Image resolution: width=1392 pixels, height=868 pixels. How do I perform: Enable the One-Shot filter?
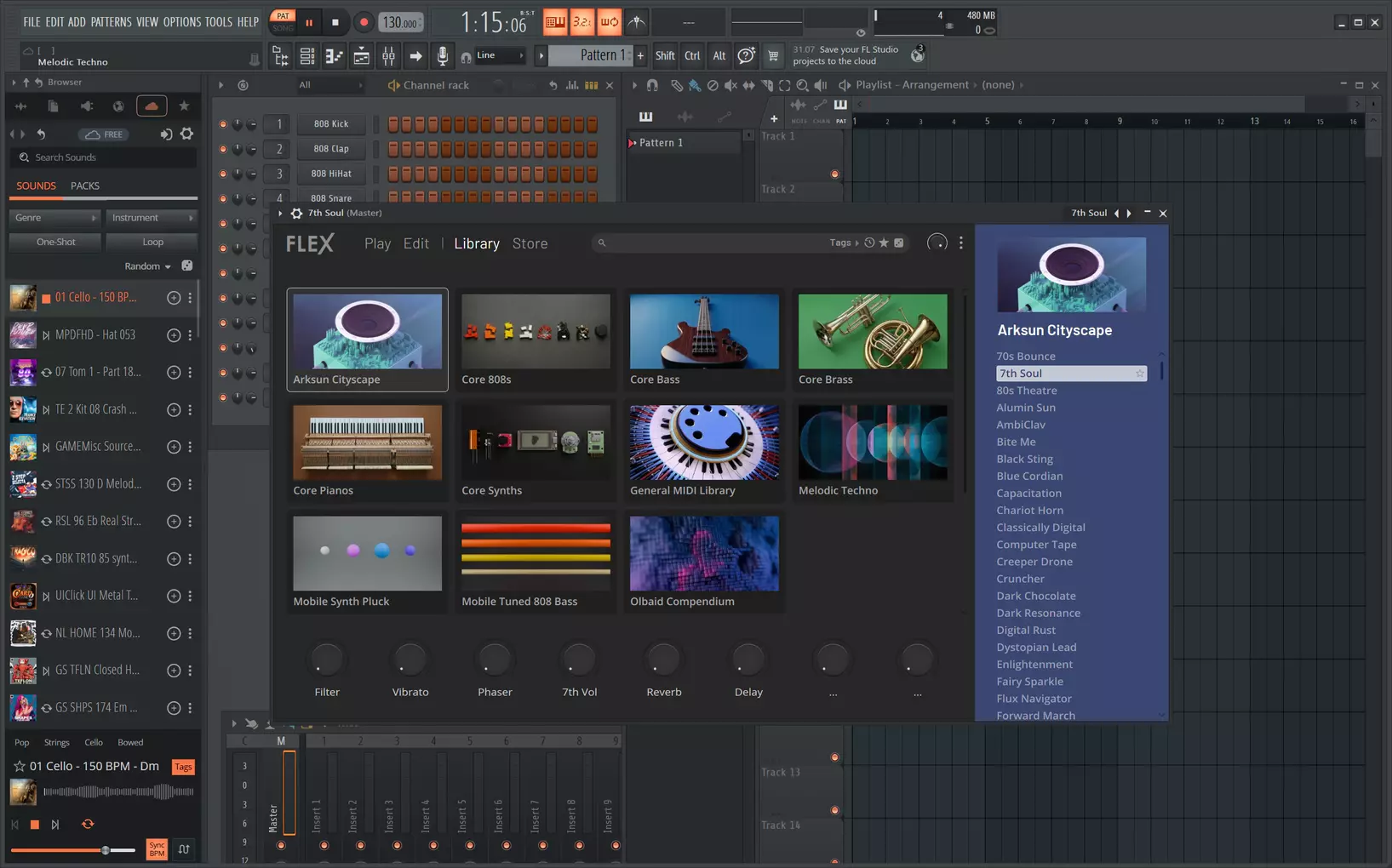(x=56, y=243)
